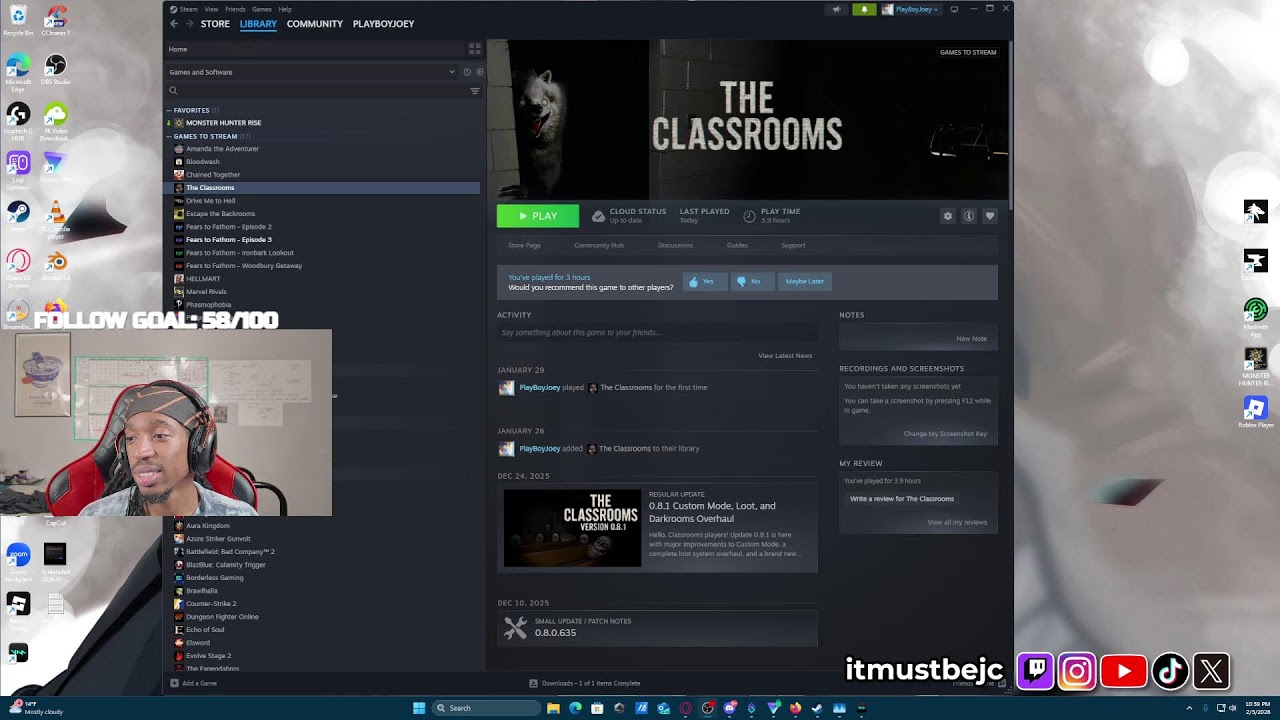Open the Support link
This screenshot has width=1280, height=720.
(793, 245)
